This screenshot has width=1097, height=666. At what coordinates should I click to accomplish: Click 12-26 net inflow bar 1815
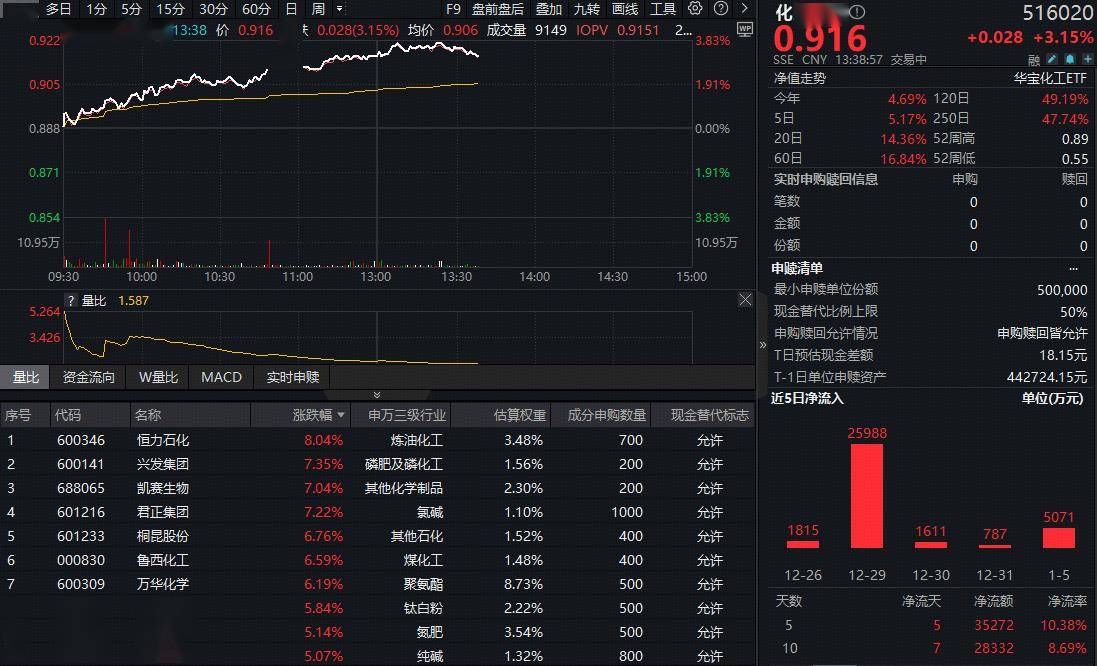pyautogui.click(x=802, y=544)
